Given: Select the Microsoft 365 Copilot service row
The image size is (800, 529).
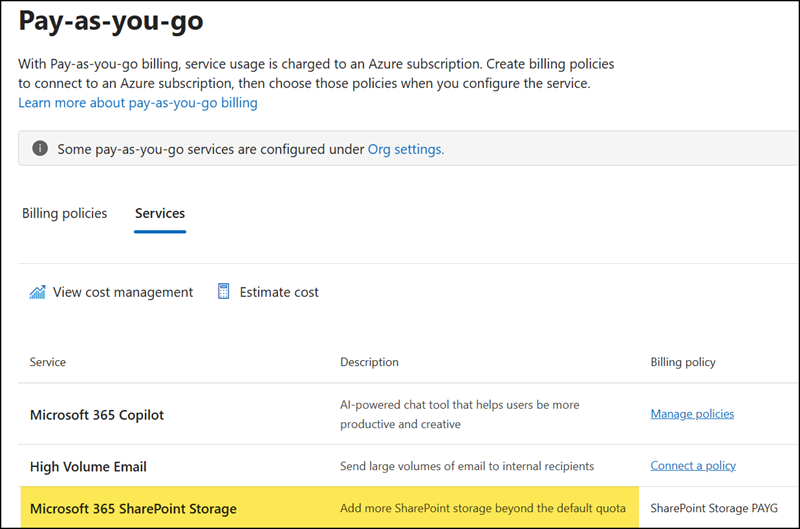Looking at the screenshot, I should click(408, 414).
